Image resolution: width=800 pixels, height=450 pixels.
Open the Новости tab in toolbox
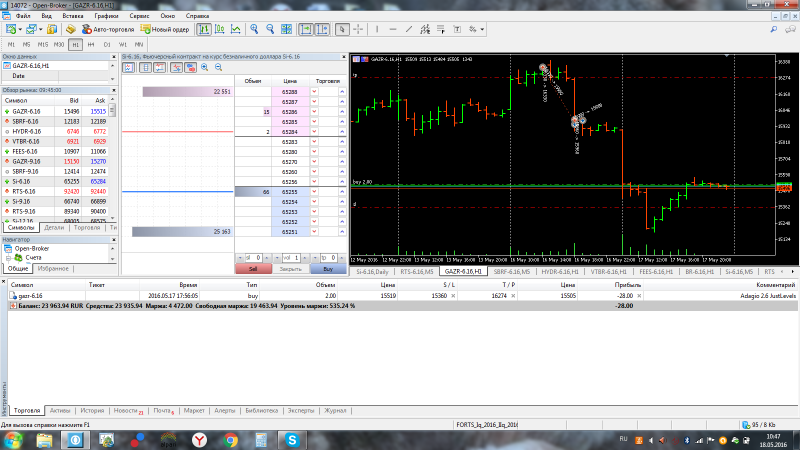[x=128, y=411]
